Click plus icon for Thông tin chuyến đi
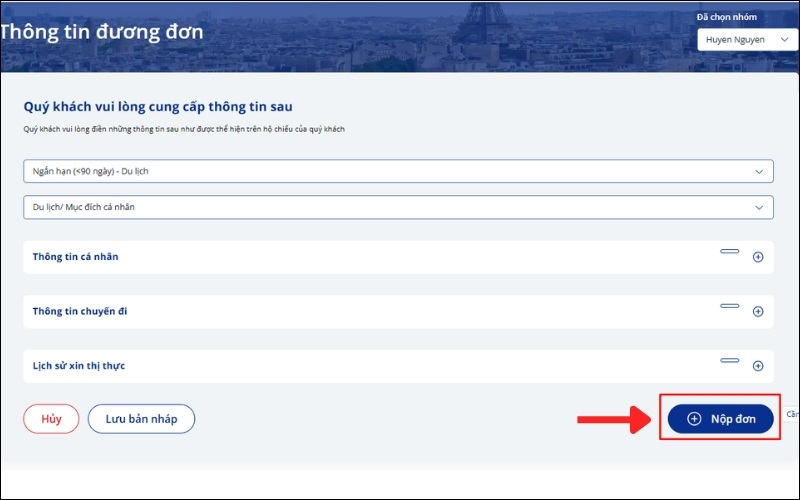800x500 pixels. tap(757, 312)
